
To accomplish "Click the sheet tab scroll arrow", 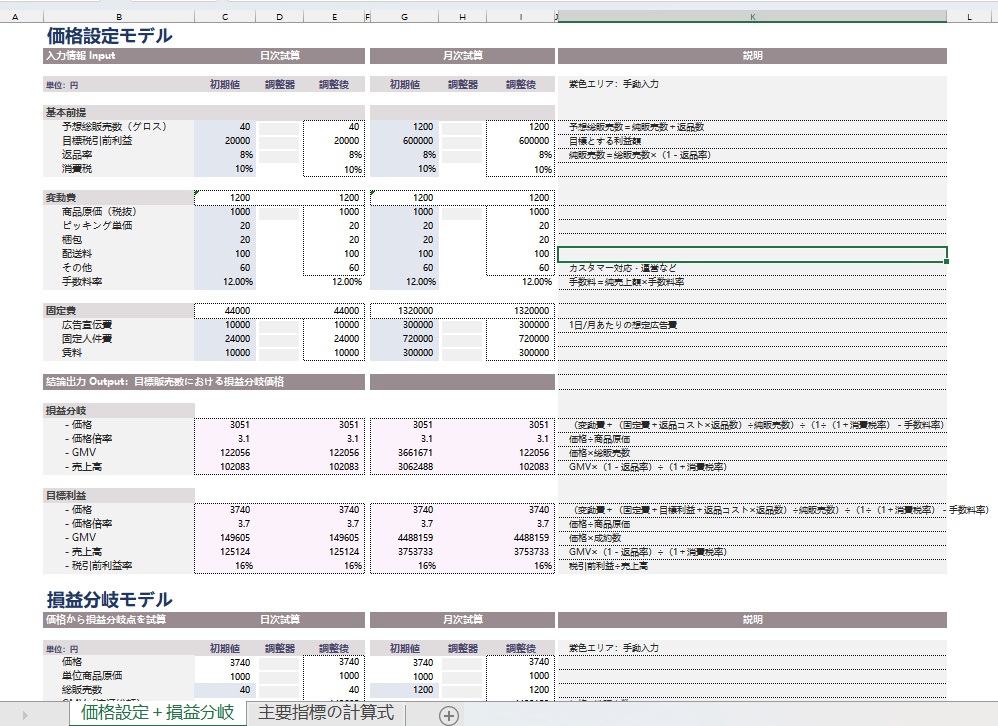I will click(25, 716).
